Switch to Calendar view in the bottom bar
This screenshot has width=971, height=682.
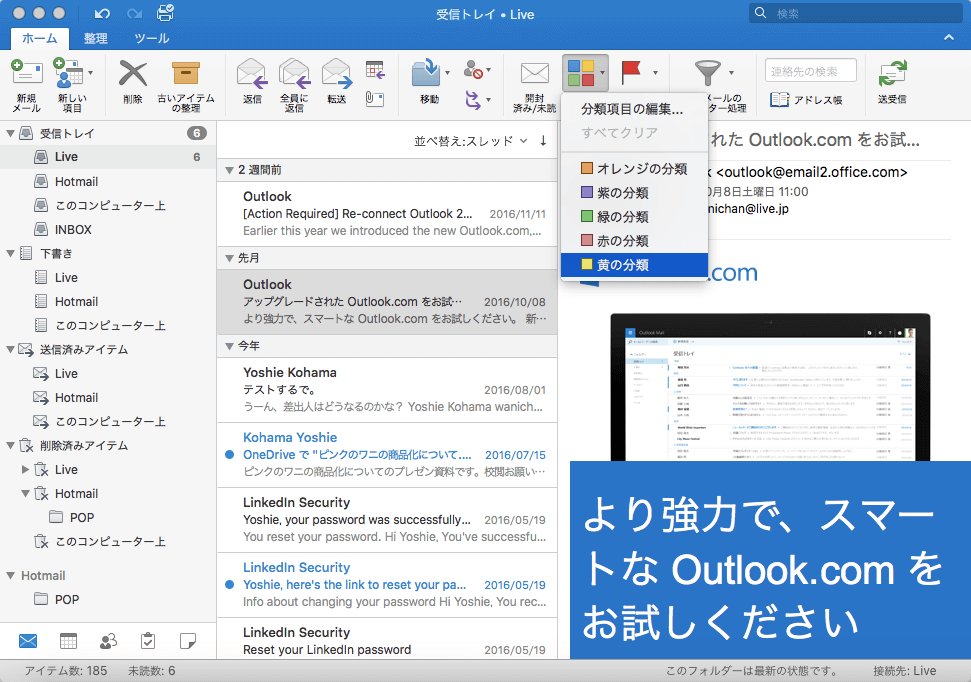pyautogui.click(x=68, y=640)
